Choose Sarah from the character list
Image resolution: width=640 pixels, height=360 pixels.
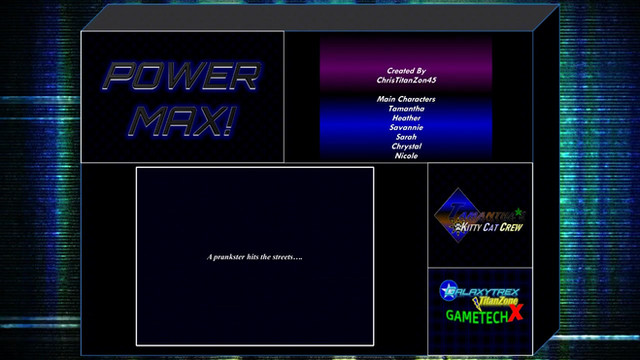[406, 137]
